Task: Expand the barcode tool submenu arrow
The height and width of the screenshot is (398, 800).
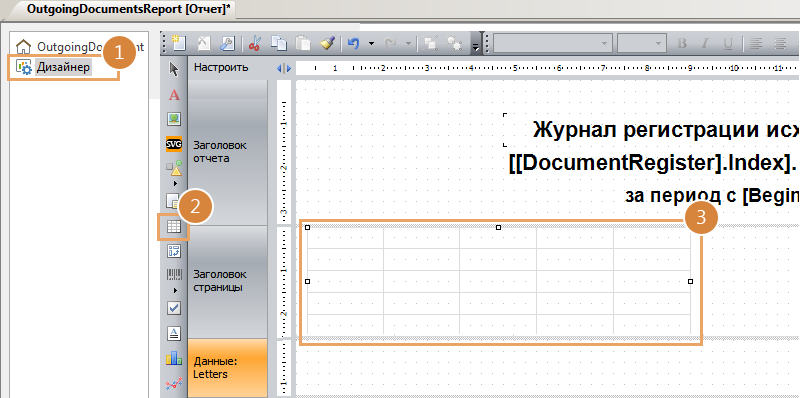Action: (x=176, y=290)
